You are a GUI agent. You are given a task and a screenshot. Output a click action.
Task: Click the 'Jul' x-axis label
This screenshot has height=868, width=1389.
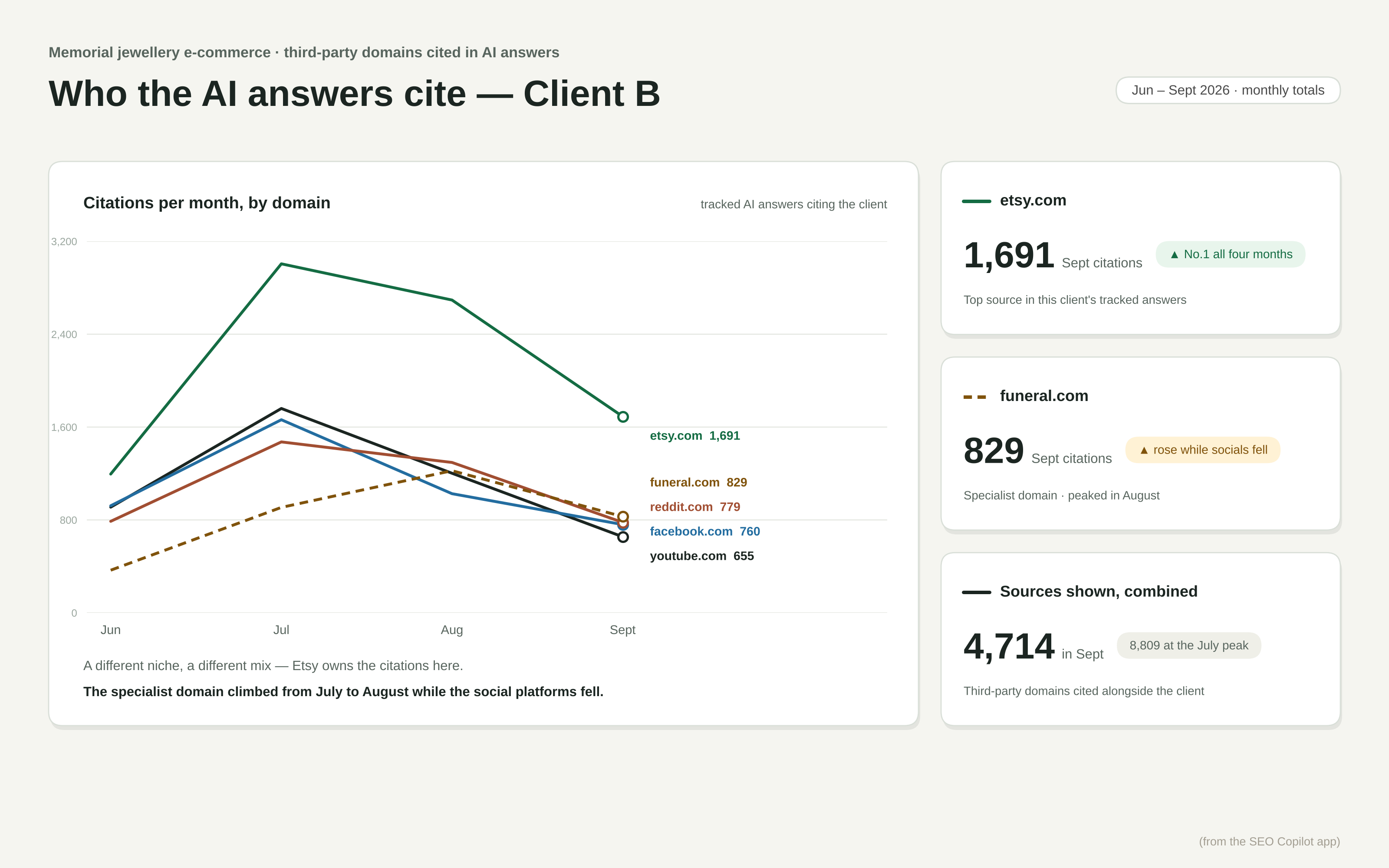(x=281, y=630)
